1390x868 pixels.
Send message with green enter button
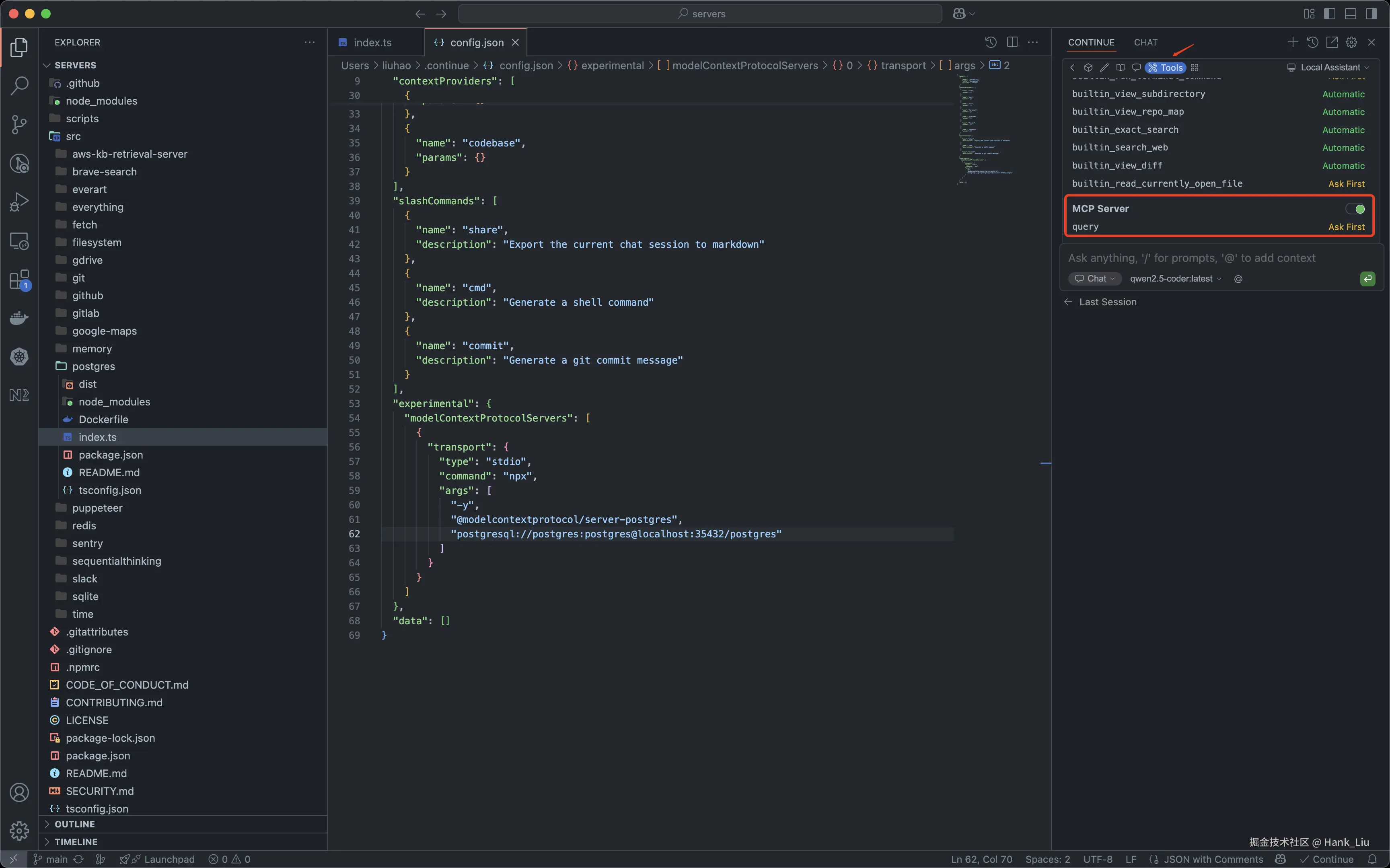1367,279
